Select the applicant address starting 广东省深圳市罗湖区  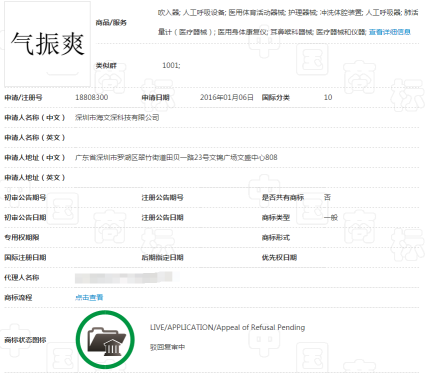click(x=176, y=157)
